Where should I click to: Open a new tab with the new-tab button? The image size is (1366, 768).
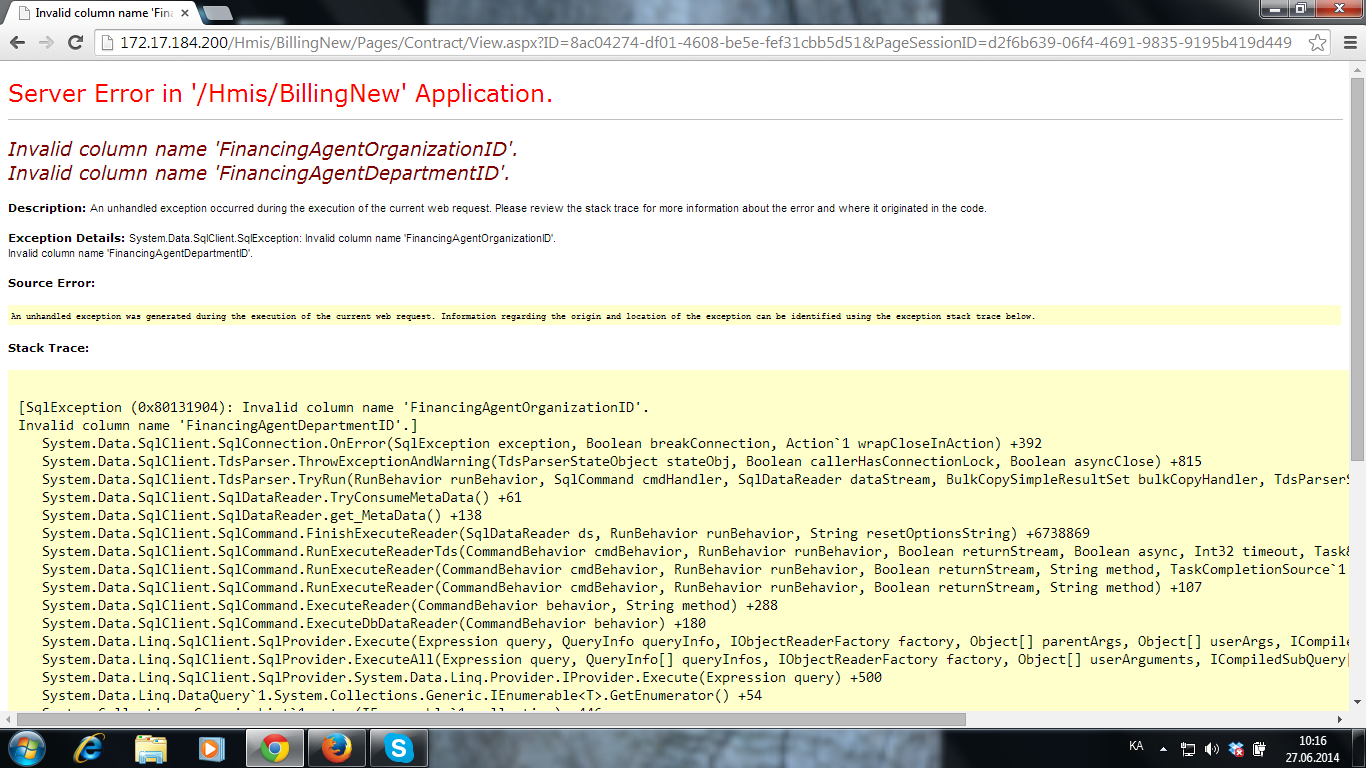217,13
